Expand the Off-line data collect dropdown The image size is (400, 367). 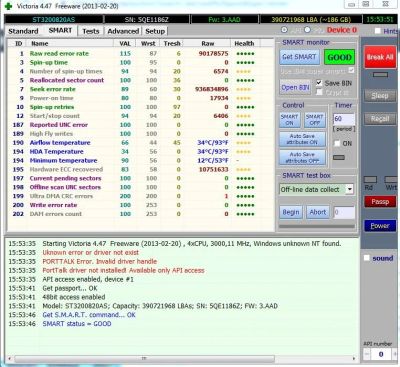[349, 189]
